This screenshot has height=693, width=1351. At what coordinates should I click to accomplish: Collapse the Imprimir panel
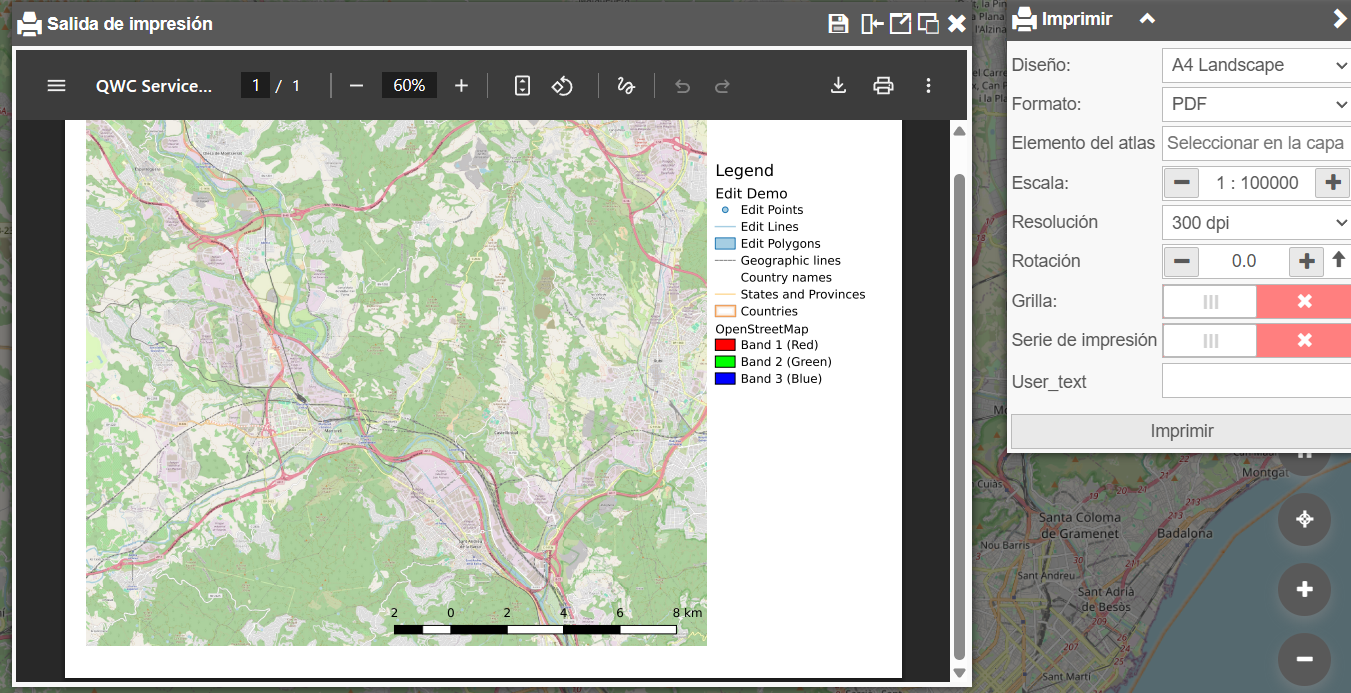point(1148,19)
